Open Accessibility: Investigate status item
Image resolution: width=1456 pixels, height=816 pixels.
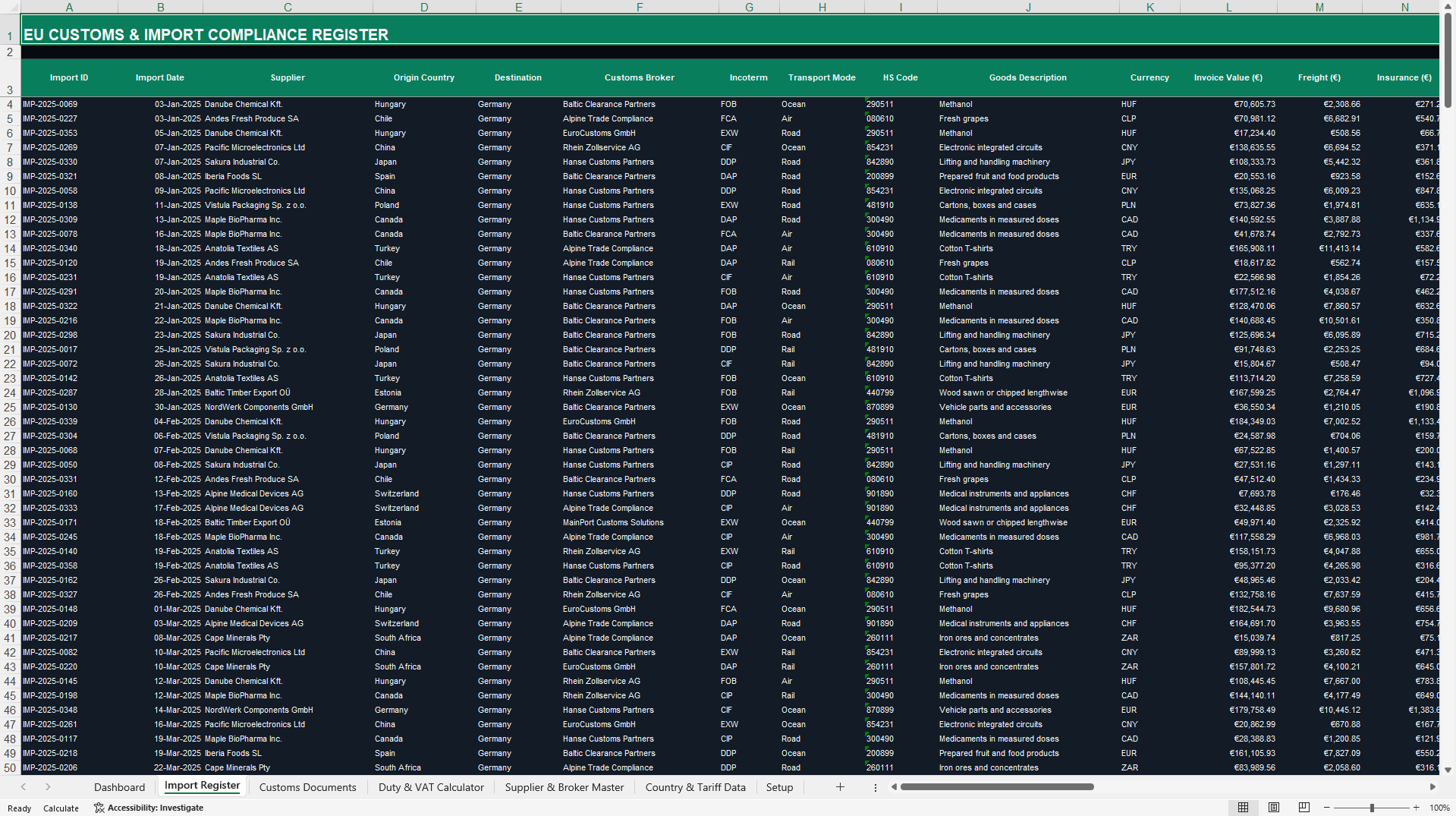pyautogui.click(x=149, y=808)
